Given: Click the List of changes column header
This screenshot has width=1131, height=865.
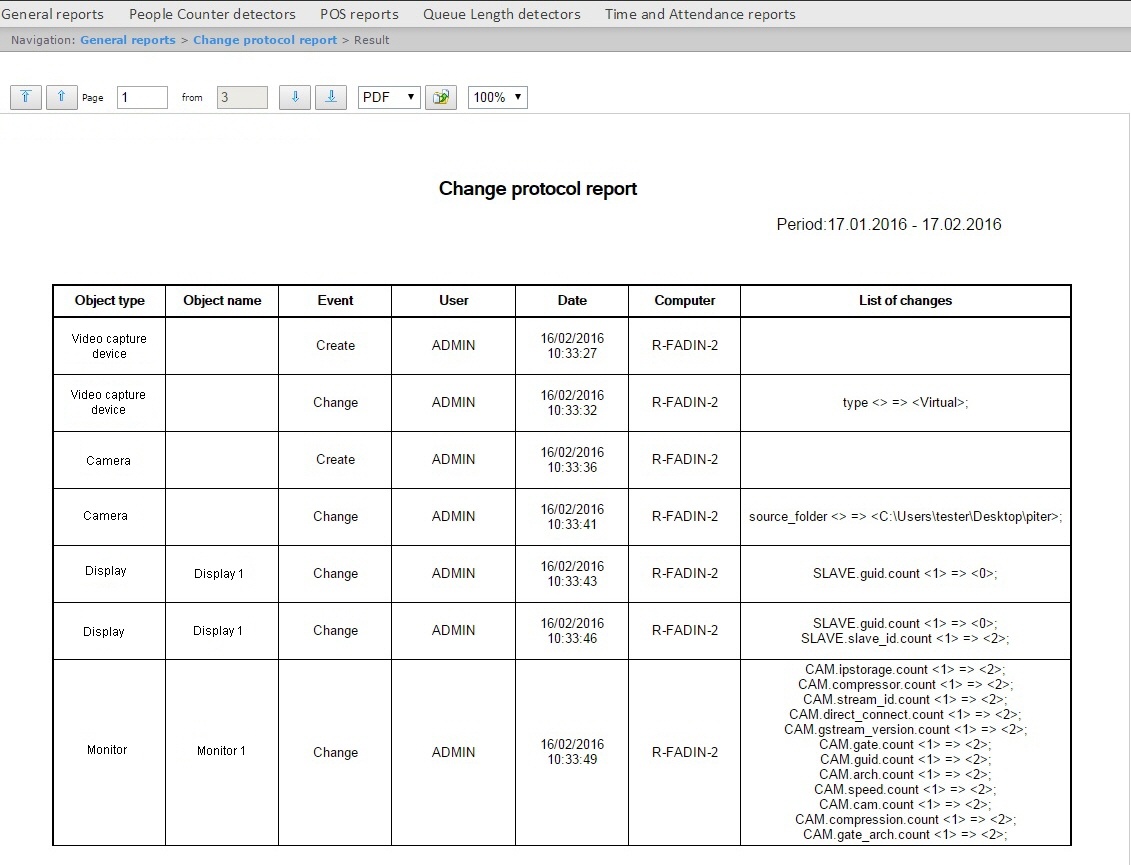Looking at the screenshot, I should click(905, 300).
